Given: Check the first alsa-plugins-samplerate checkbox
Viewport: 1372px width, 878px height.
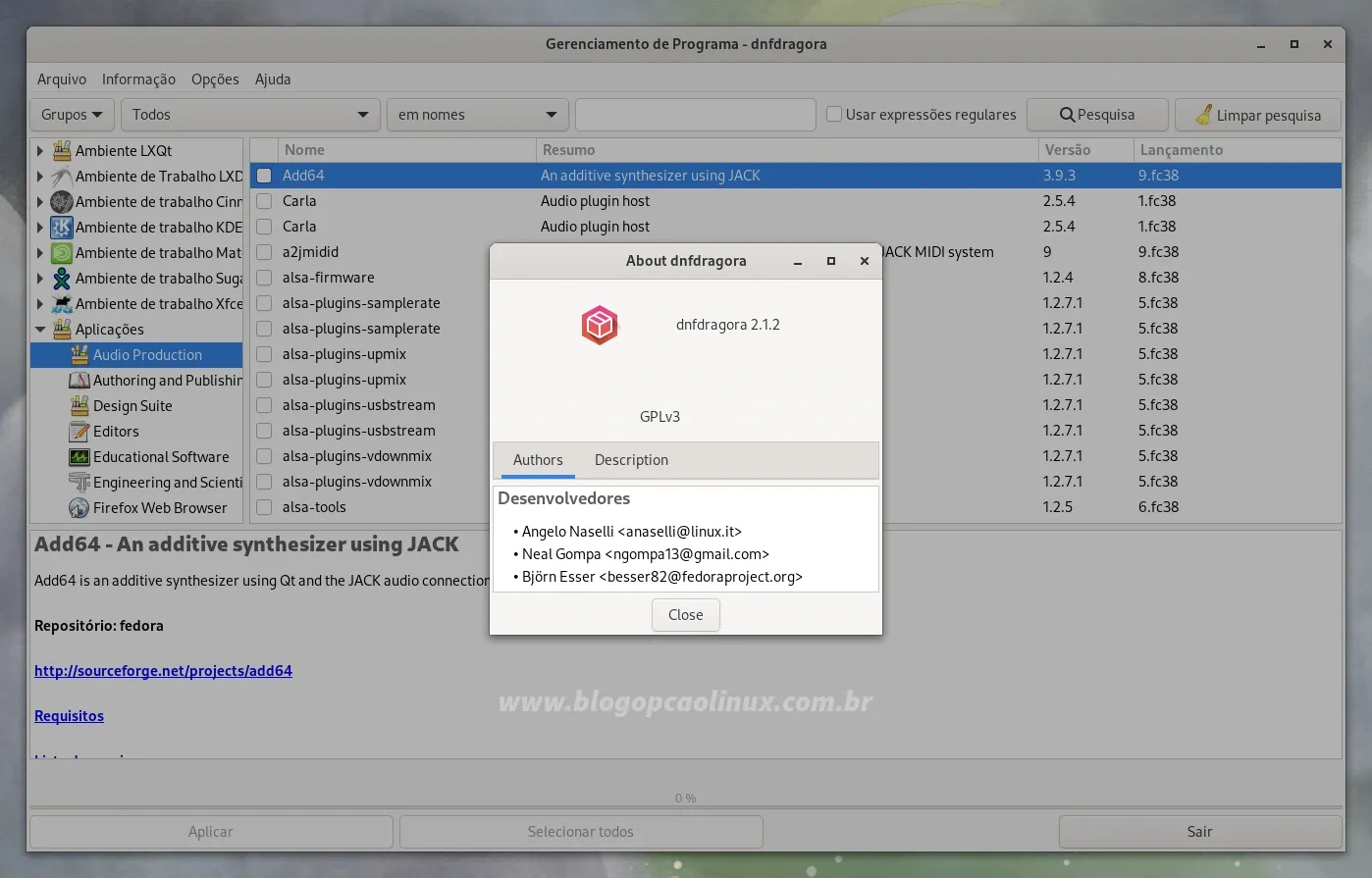Looking at the screenshot, I should click(x=264, y=303).
